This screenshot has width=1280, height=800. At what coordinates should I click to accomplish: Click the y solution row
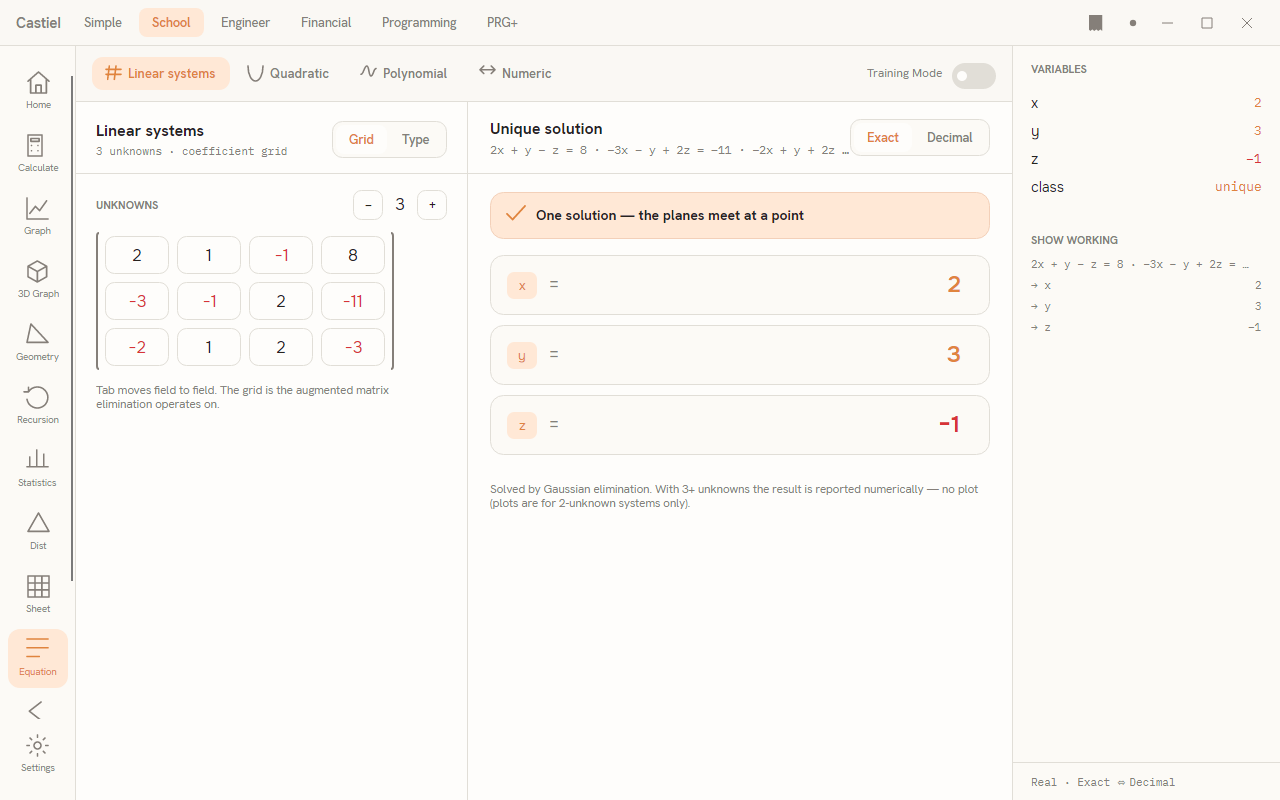740,355
